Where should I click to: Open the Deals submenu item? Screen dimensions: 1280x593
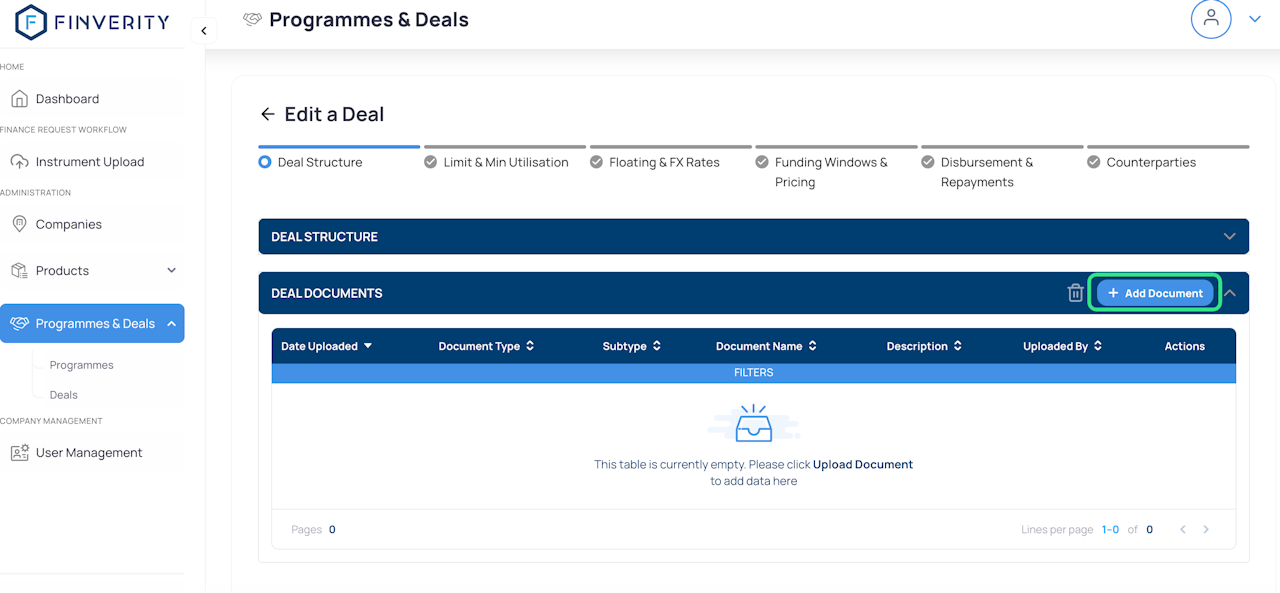tap(64, 395)
